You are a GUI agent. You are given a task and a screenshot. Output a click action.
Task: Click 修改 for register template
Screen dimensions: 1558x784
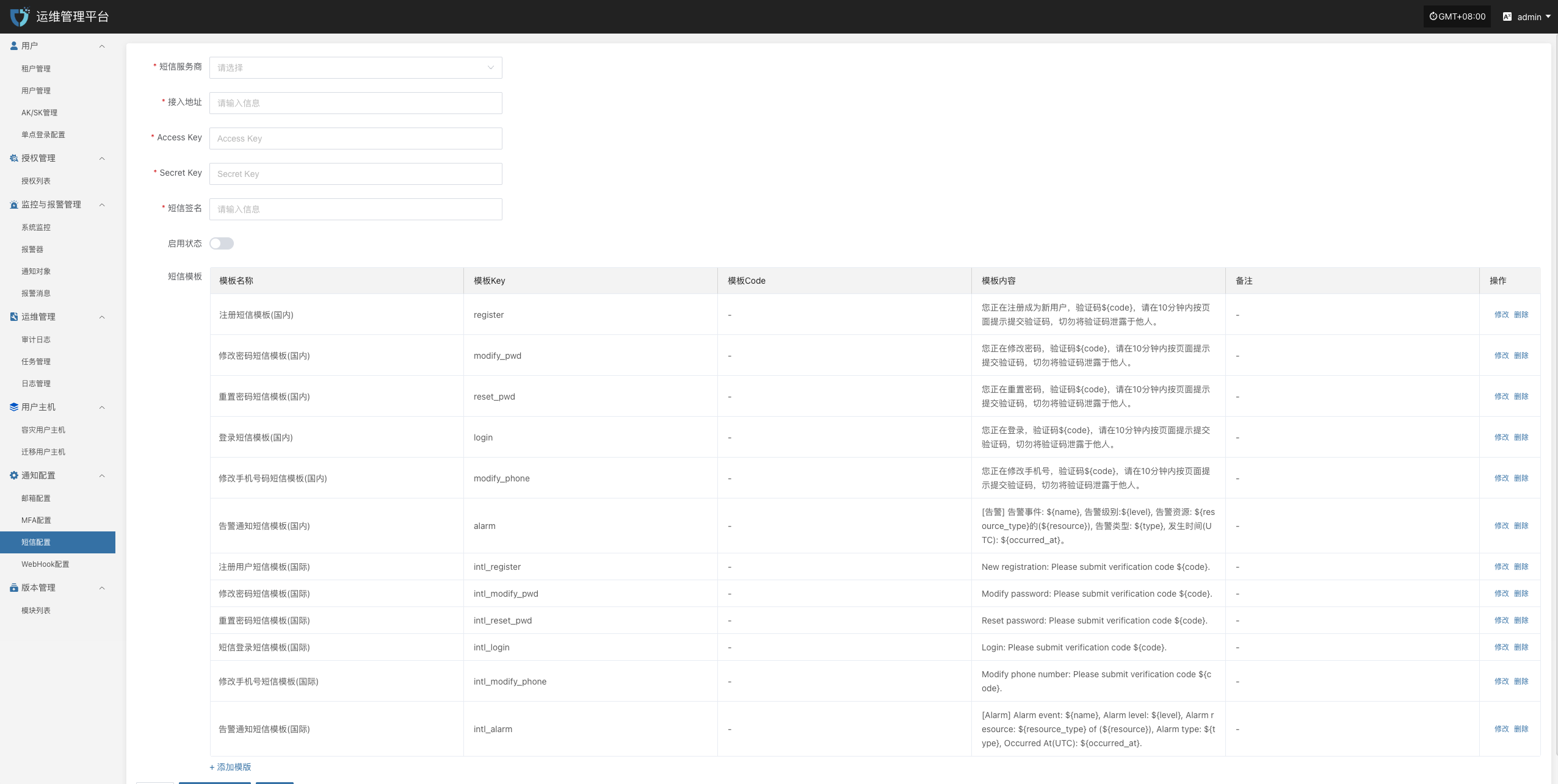point(1501,315)
